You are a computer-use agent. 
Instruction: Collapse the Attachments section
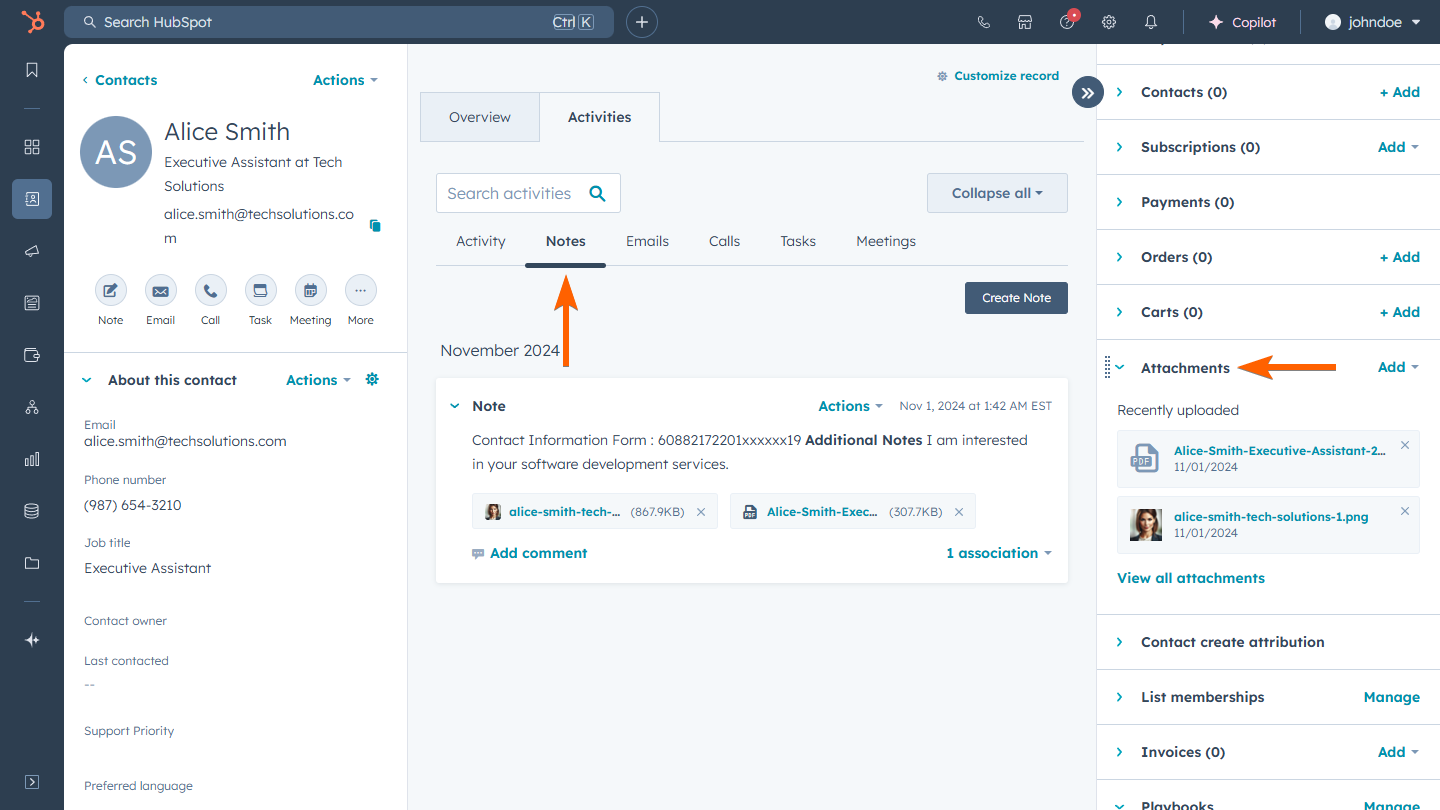tap(1120, 368)
